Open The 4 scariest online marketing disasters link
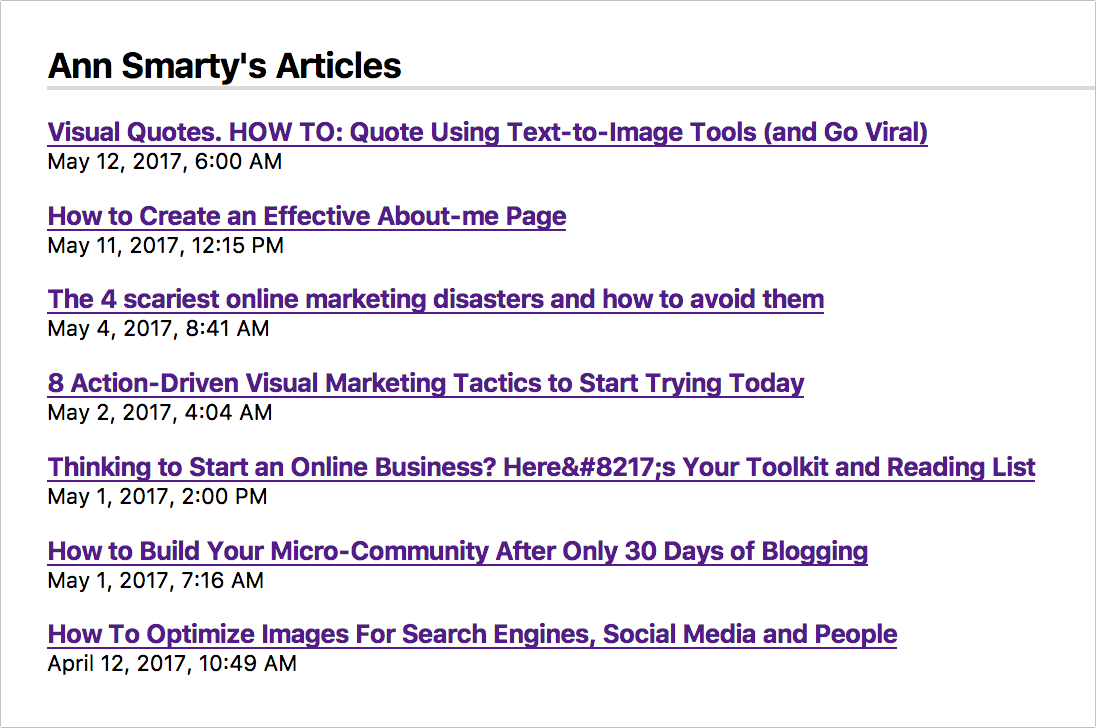Screen dimensions: 1096x728 coord(435,299)
